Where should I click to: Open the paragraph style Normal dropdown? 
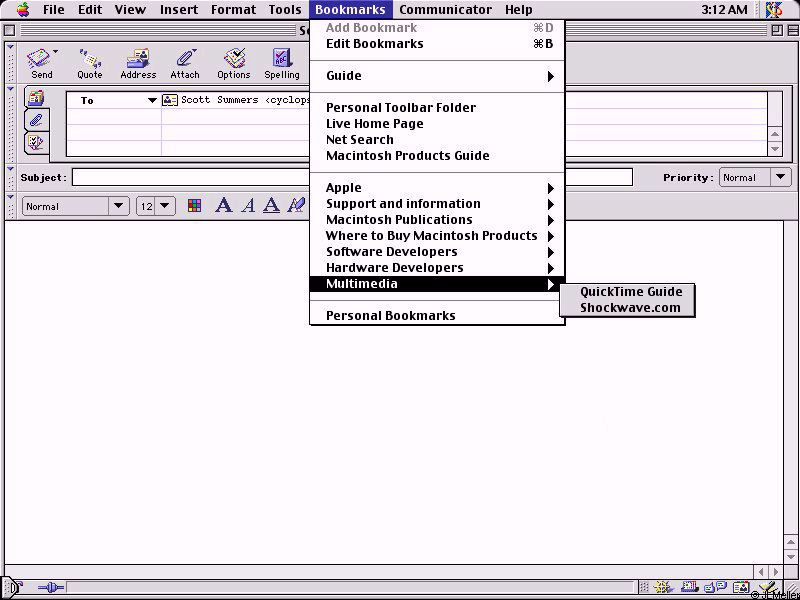[76, 206]
